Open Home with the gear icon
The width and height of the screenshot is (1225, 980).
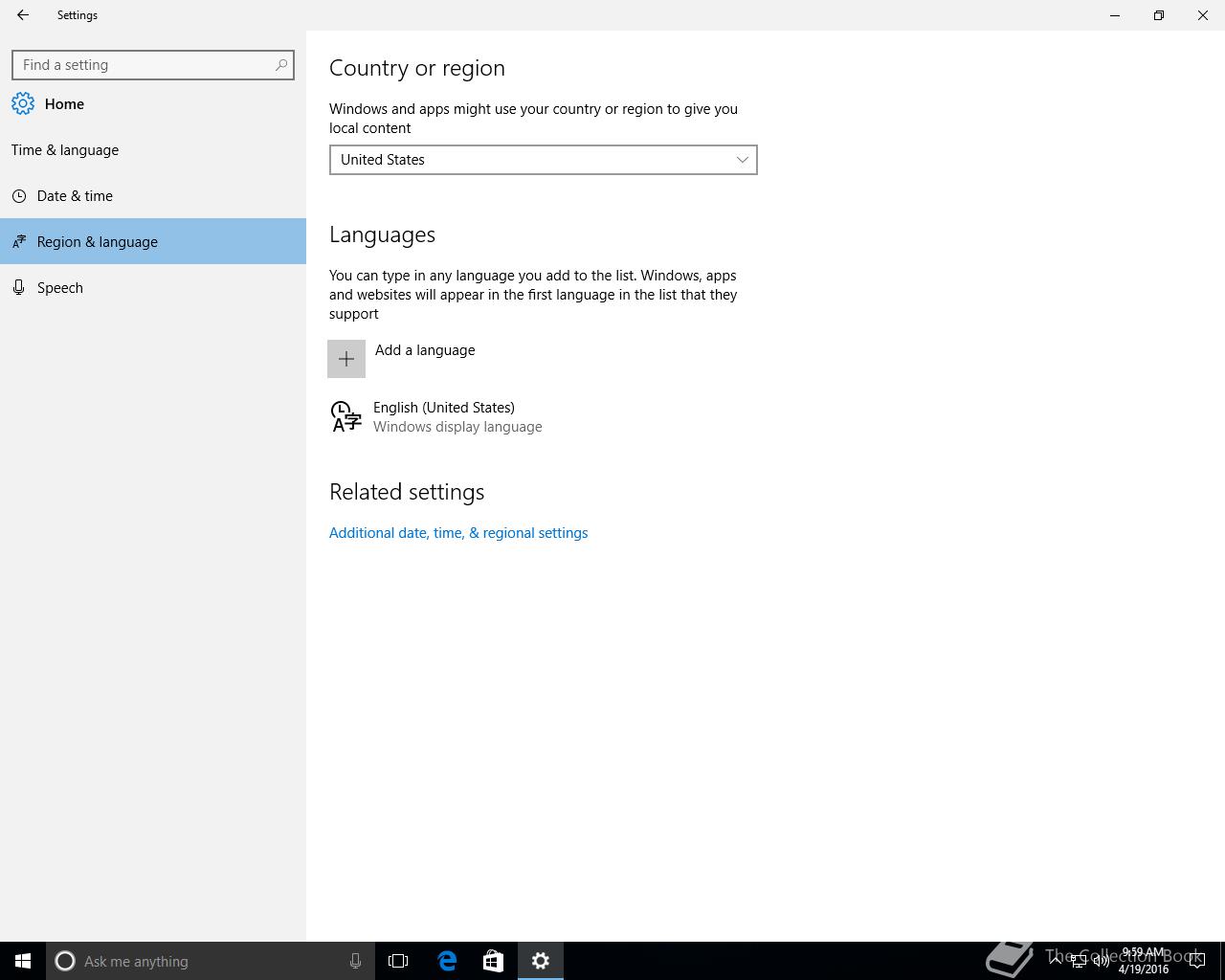[x=23, y=103]
